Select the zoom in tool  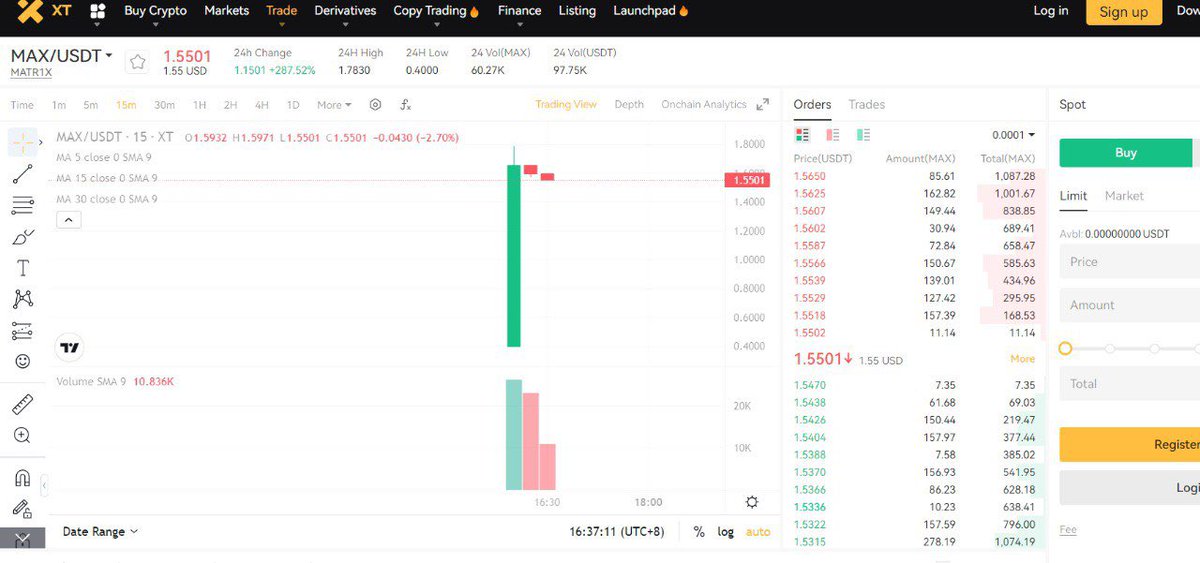tap(22, 436)
